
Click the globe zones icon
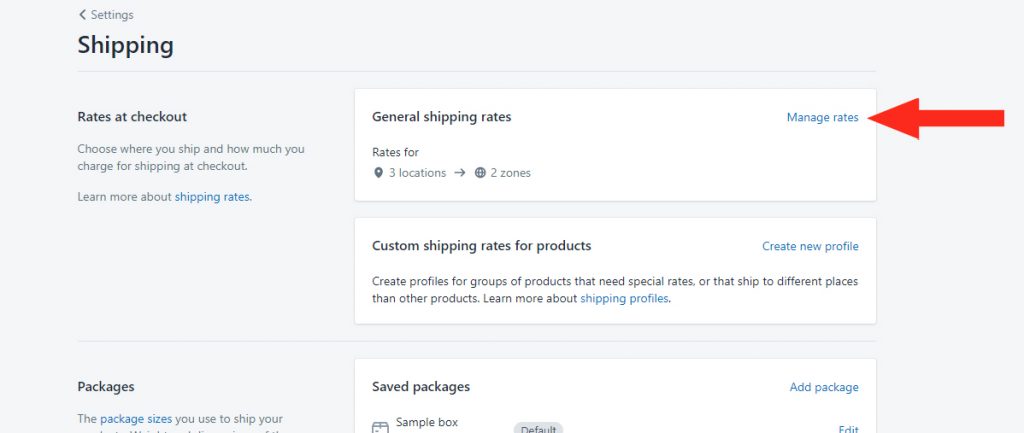click(480, 173)
